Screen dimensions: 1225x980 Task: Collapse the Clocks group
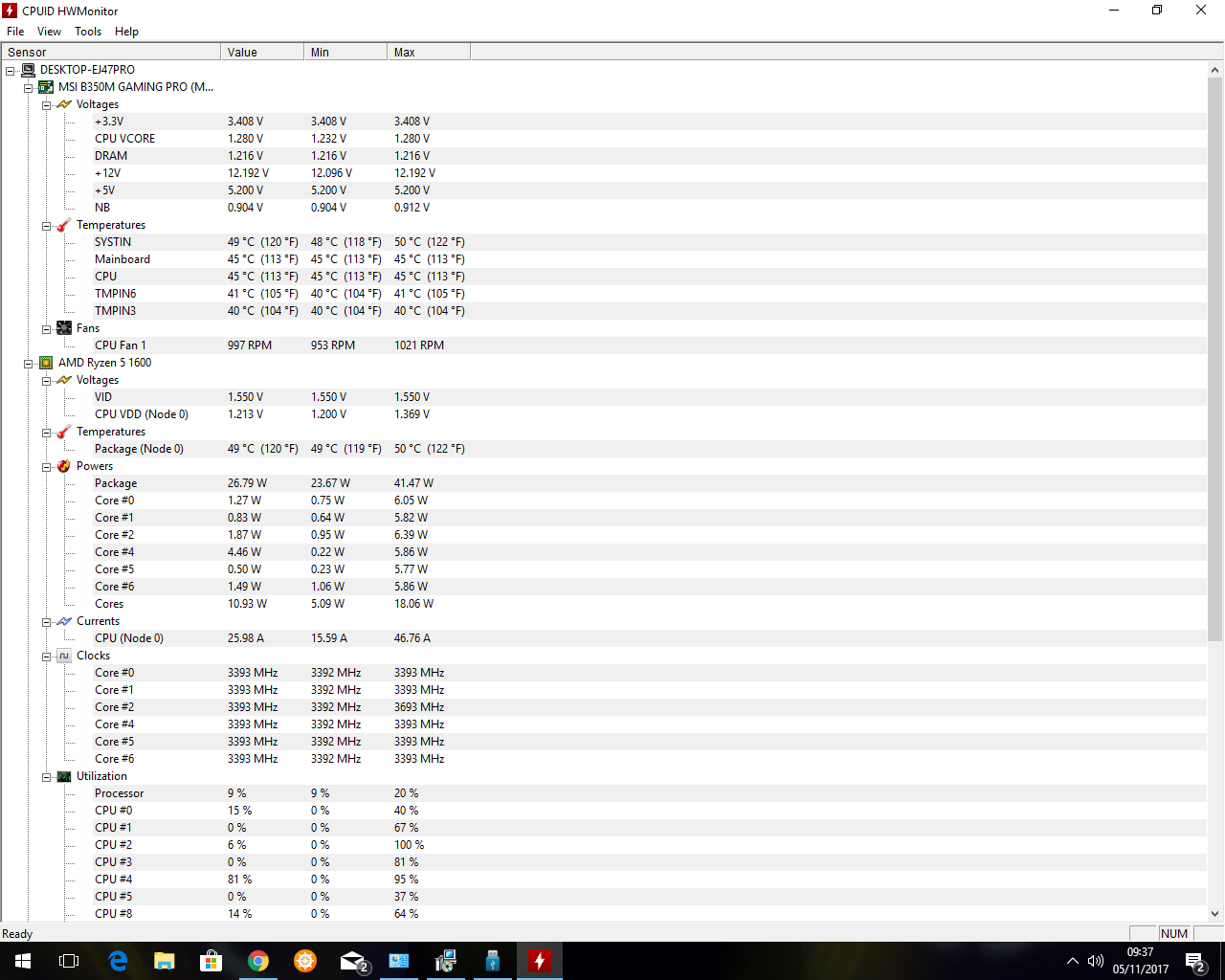(x=46, y=656)
